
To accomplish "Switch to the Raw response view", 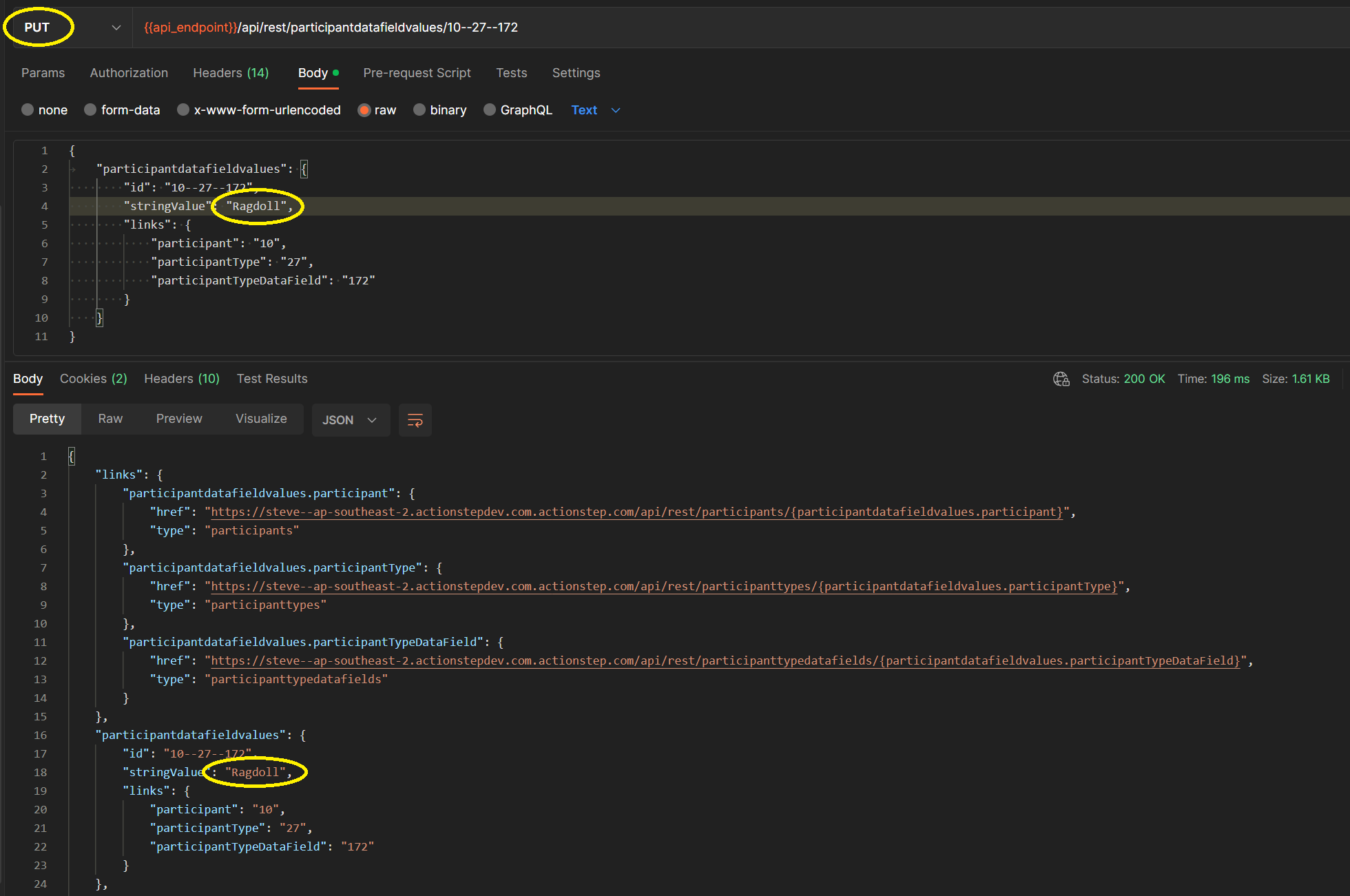I will (x=110, y=419).
